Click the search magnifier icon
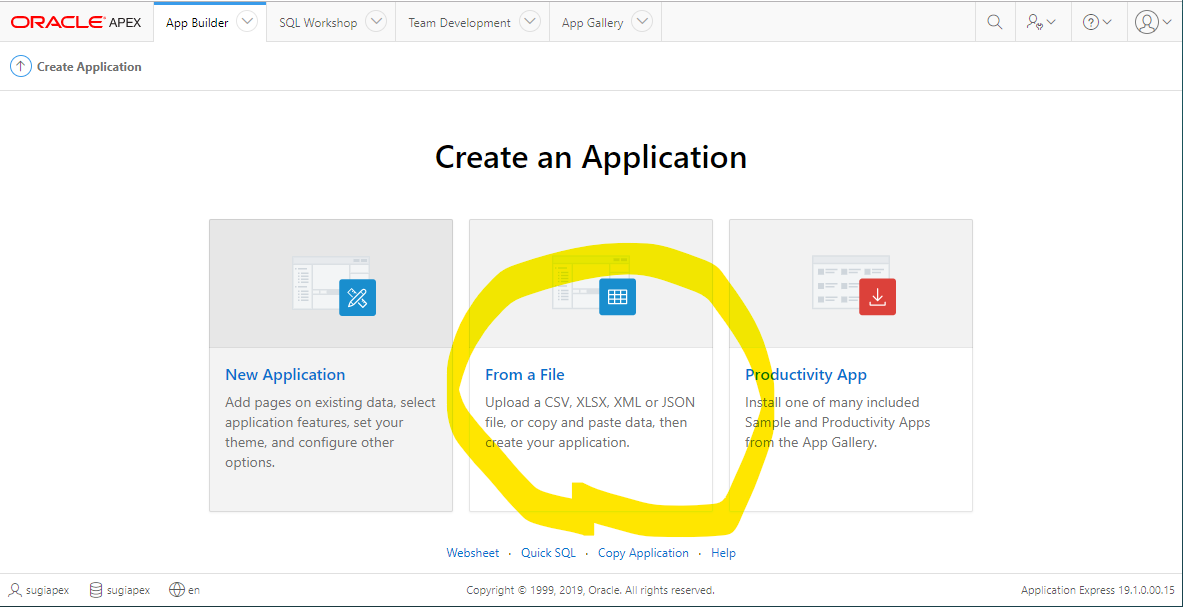Image resolution: width=1183 pixels, height=607 pixels. click(995, 22)
